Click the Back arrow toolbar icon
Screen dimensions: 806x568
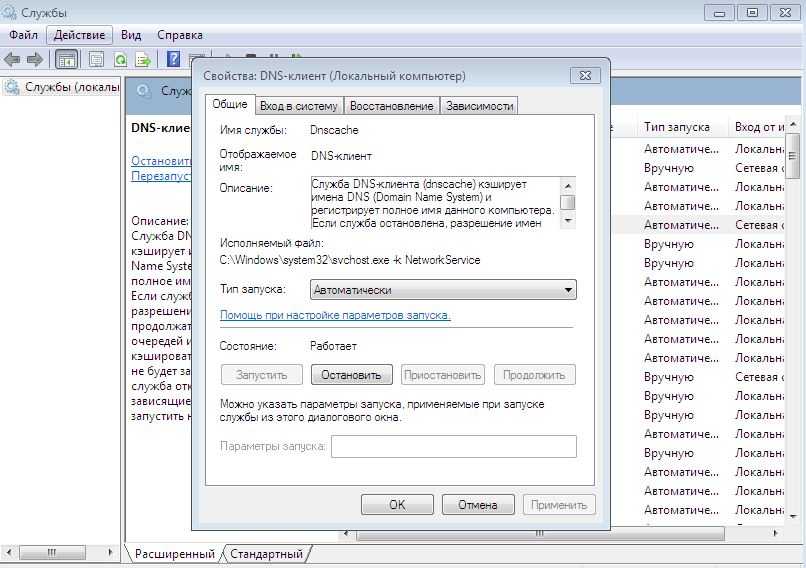click(x=13, y=60)
